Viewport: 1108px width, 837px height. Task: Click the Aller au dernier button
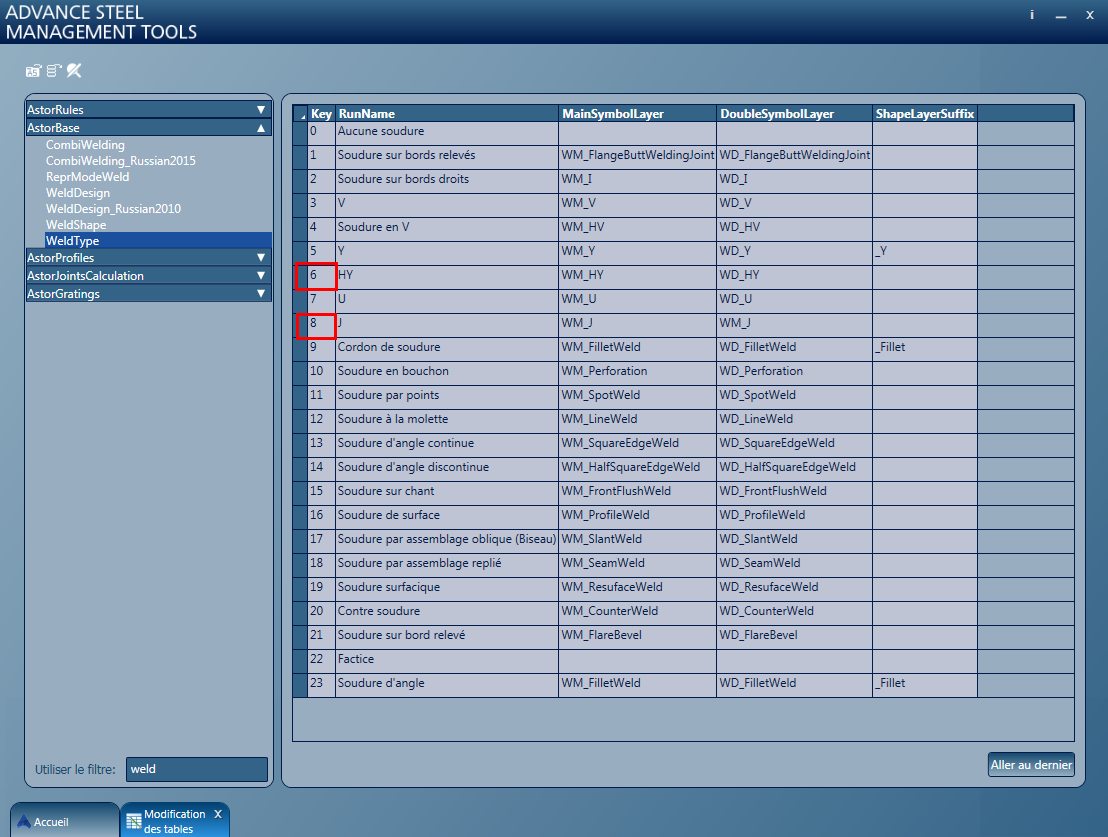click(x=1031, y=765)
